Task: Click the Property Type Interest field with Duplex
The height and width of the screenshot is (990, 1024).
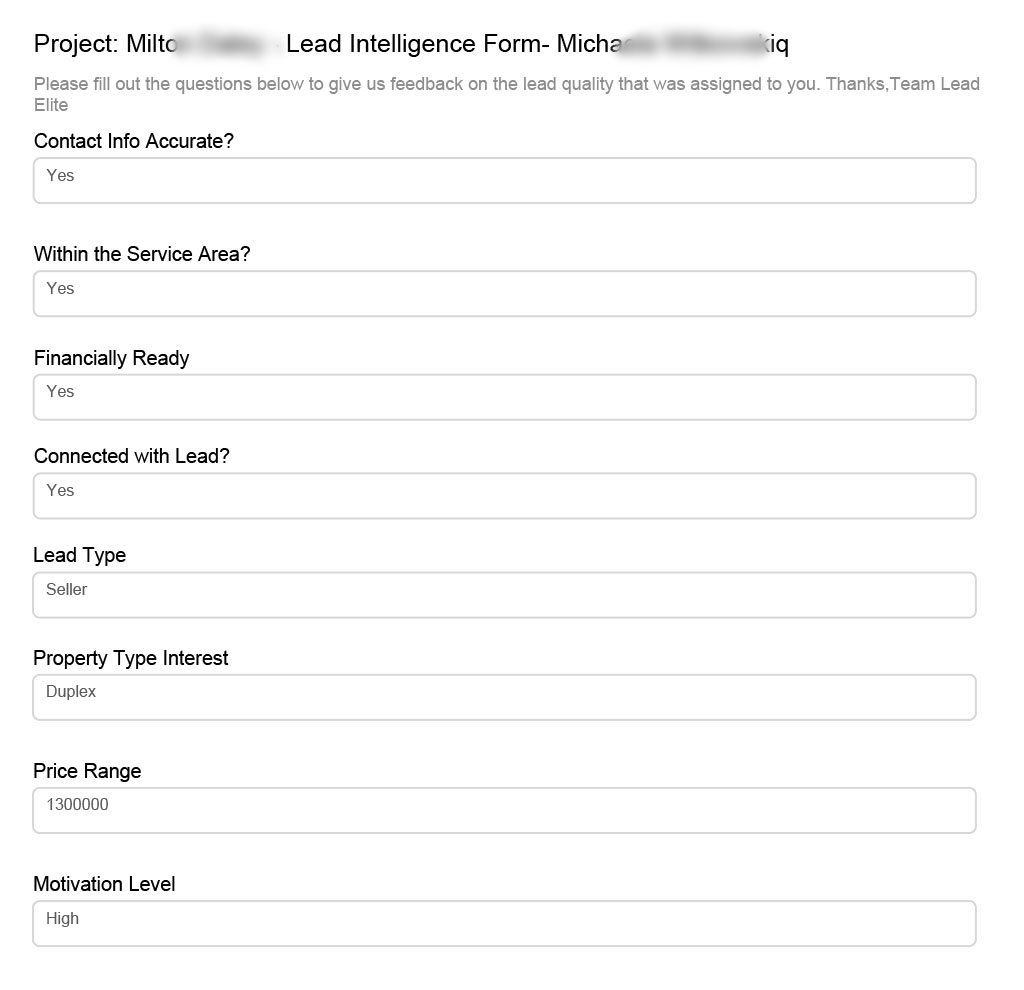Action: click(504, 697)
